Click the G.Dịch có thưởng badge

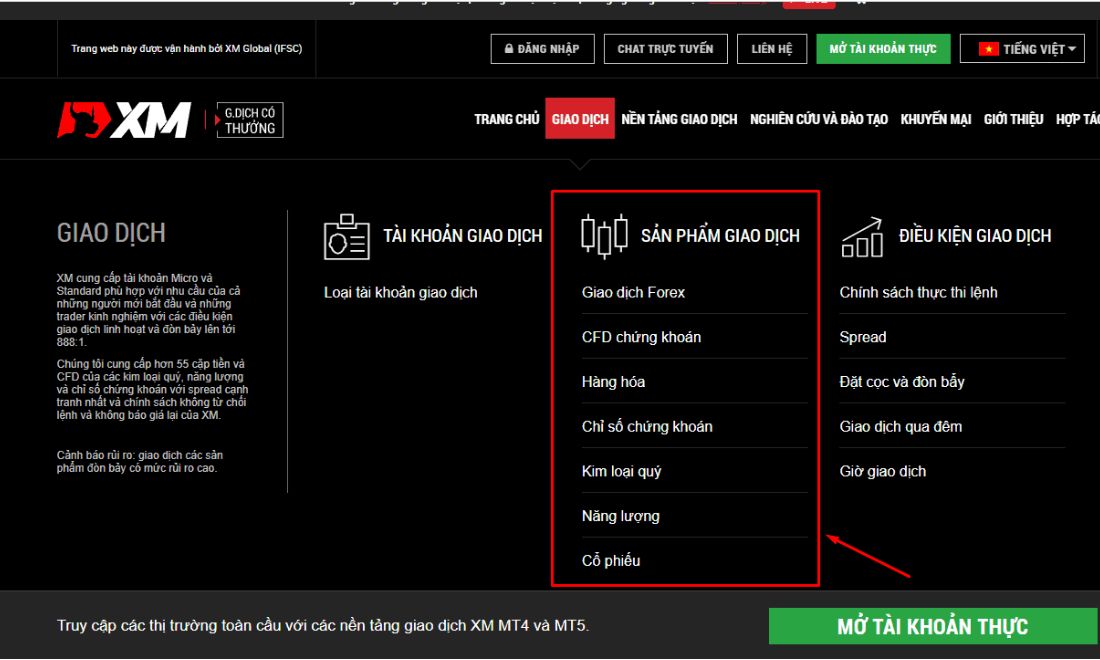pos(250,120)
